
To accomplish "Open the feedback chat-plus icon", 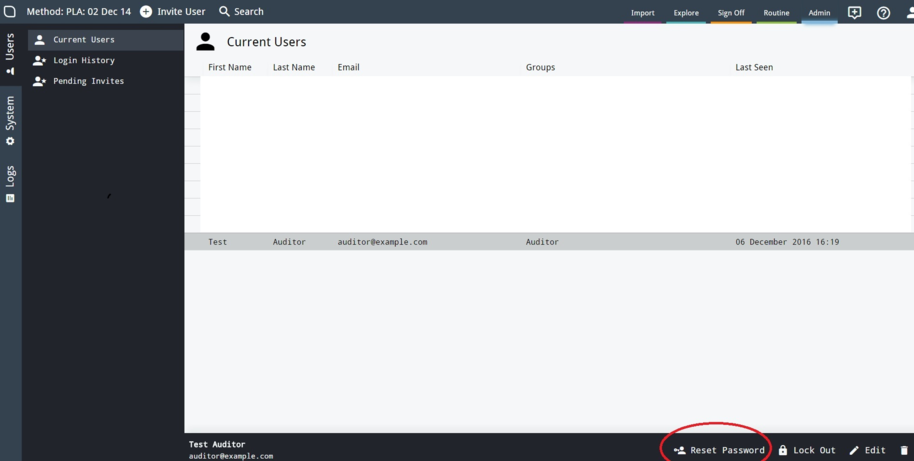I will pyautogui.click(x=854, y=13).
